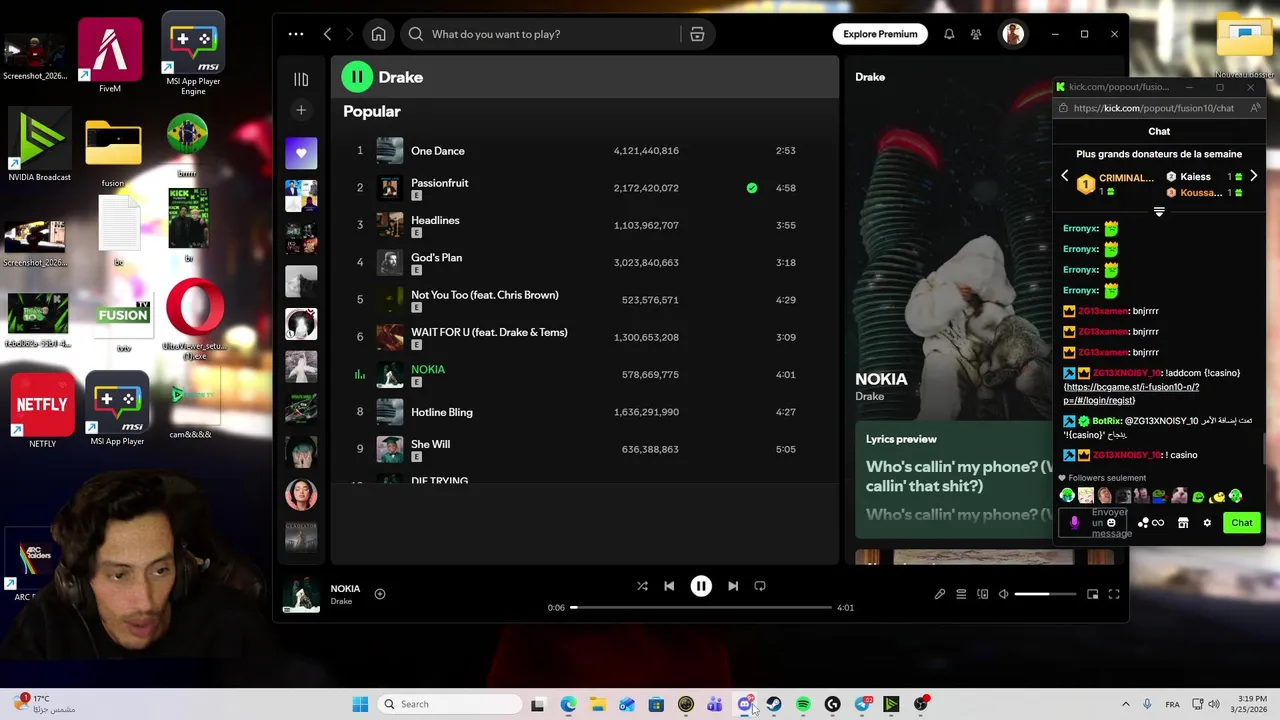Open the bcgame.st link in Kick chat
1280x720 pixels.
click(x=1131, y=393)
